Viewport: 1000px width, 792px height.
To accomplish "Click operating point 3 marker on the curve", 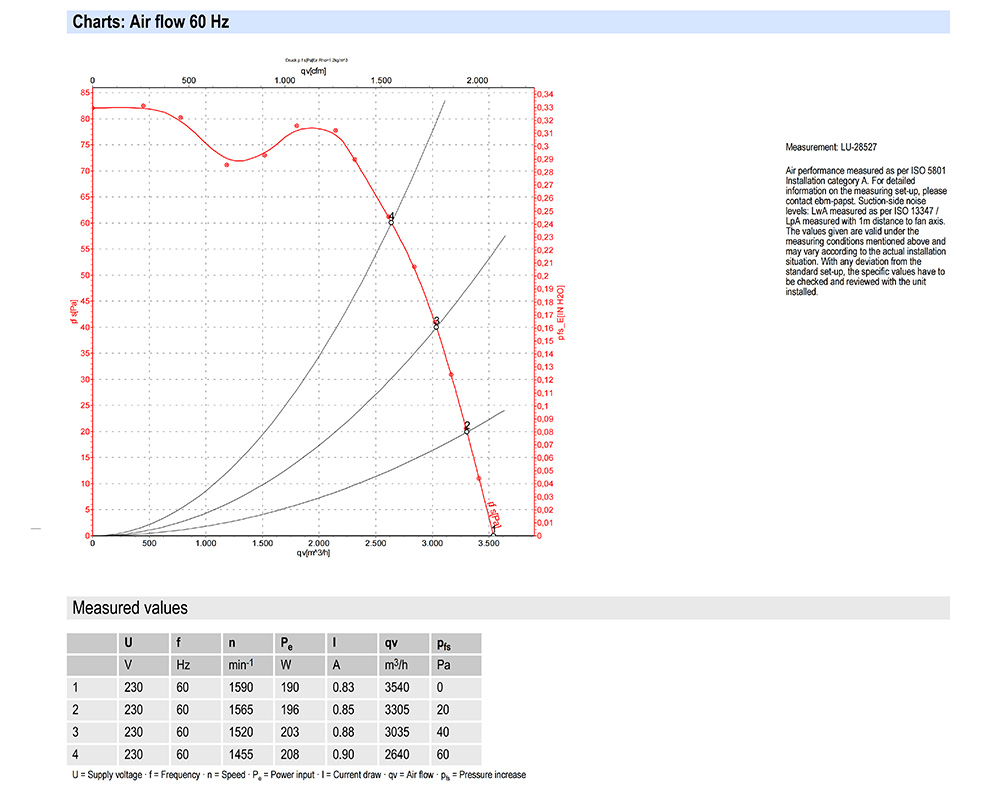I will pos(436,325).
